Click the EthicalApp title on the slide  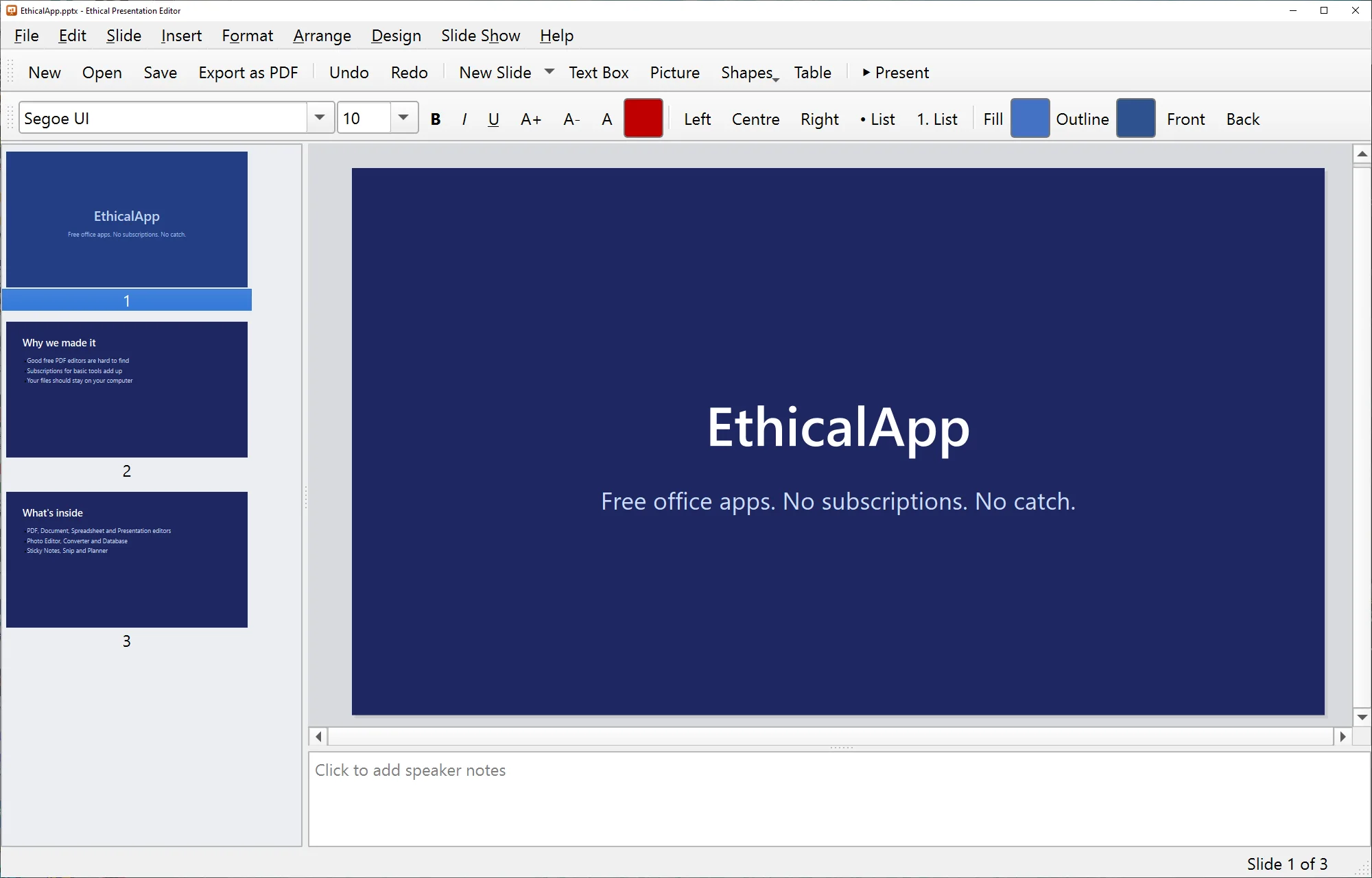coord(838,428)
